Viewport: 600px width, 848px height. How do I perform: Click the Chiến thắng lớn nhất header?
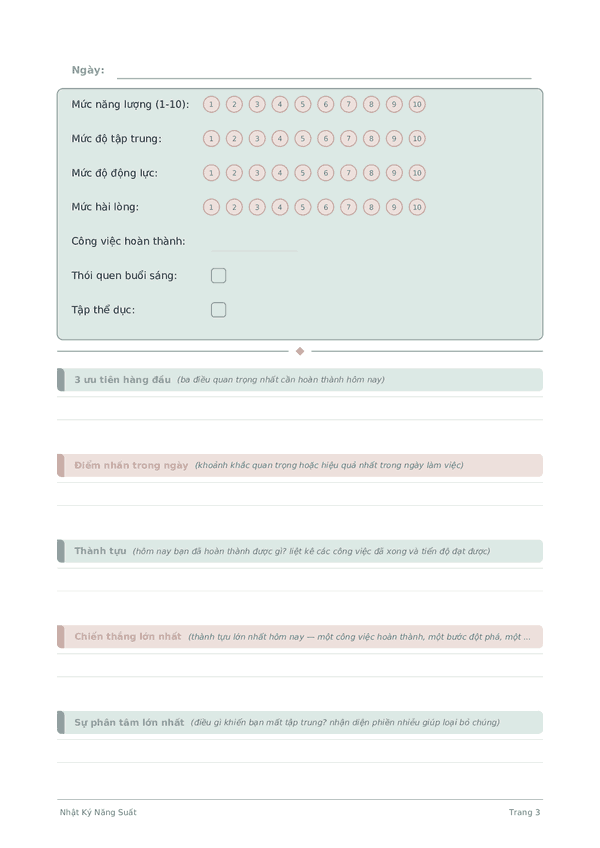pos(300,637)
